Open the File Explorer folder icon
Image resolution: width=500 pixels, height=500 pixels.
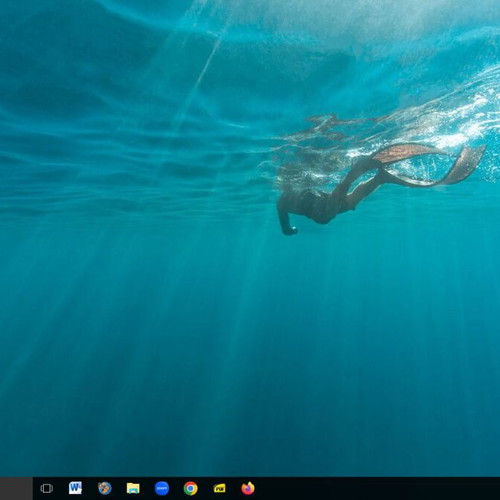[133, 488]
